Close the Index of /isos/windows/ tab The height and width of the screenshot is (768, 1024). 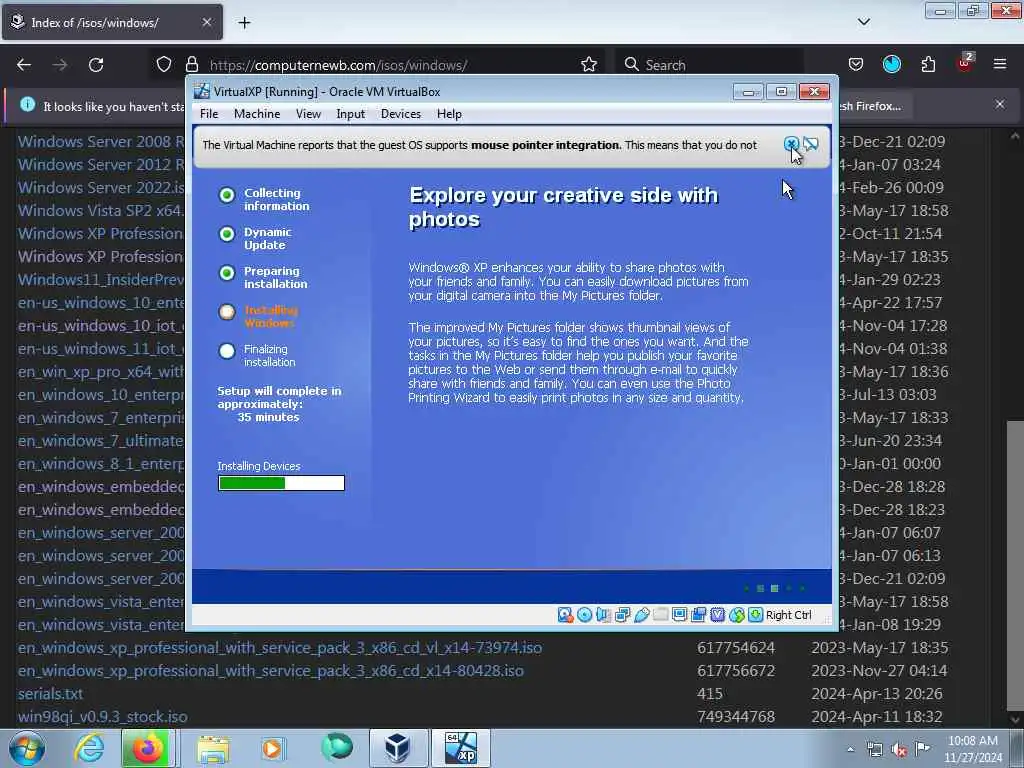(206, 22)
